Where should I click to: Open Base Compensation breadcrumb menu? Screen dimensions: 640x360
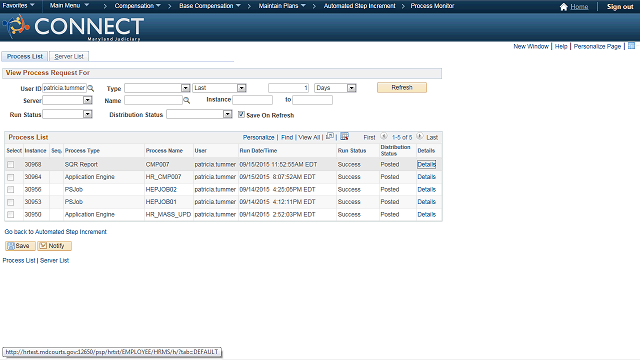click(210, 6)
